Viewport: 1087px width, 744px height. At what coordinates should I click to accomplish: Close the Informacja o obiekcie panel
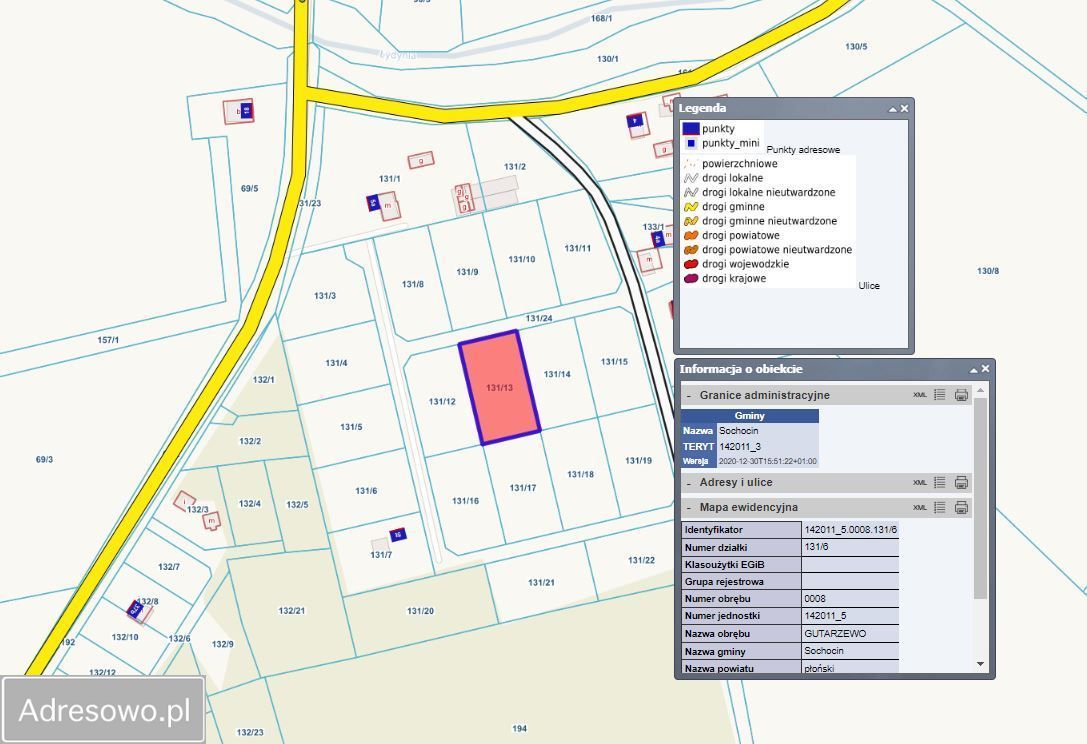point(985,369)
